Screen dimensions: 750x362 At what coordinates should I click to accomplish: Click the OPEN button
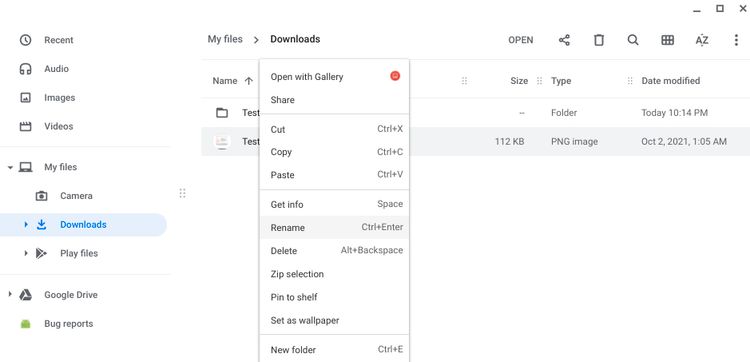click(x=520, y=40)
